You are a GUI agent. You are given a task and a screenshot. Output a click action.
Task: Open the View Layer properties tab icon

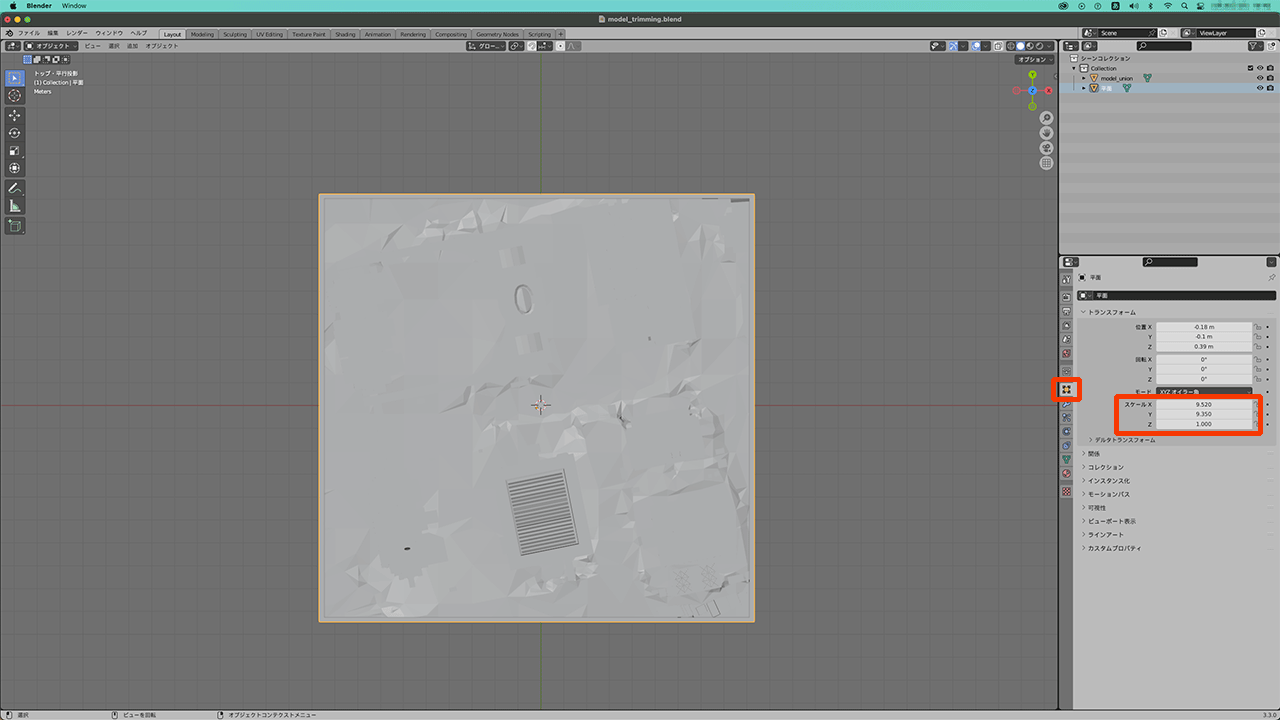click(1066, 325)
